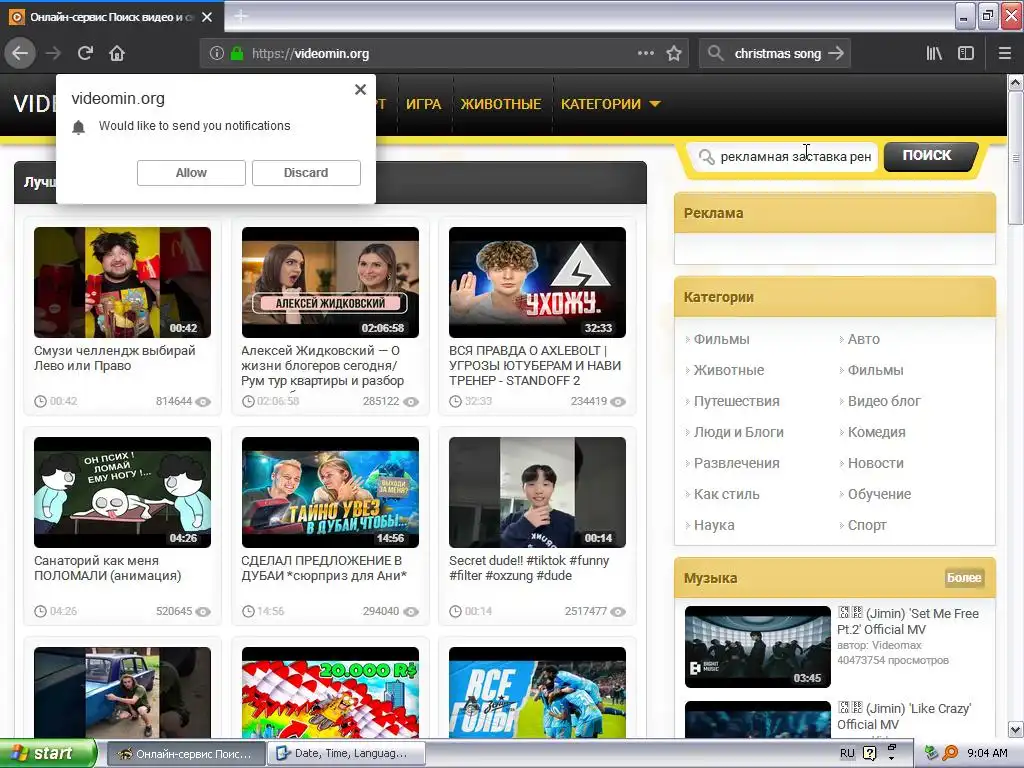The width and height of the screenshot is (1024, 768).
Task: Select Новости category link
Action: (x=875, y=463)
